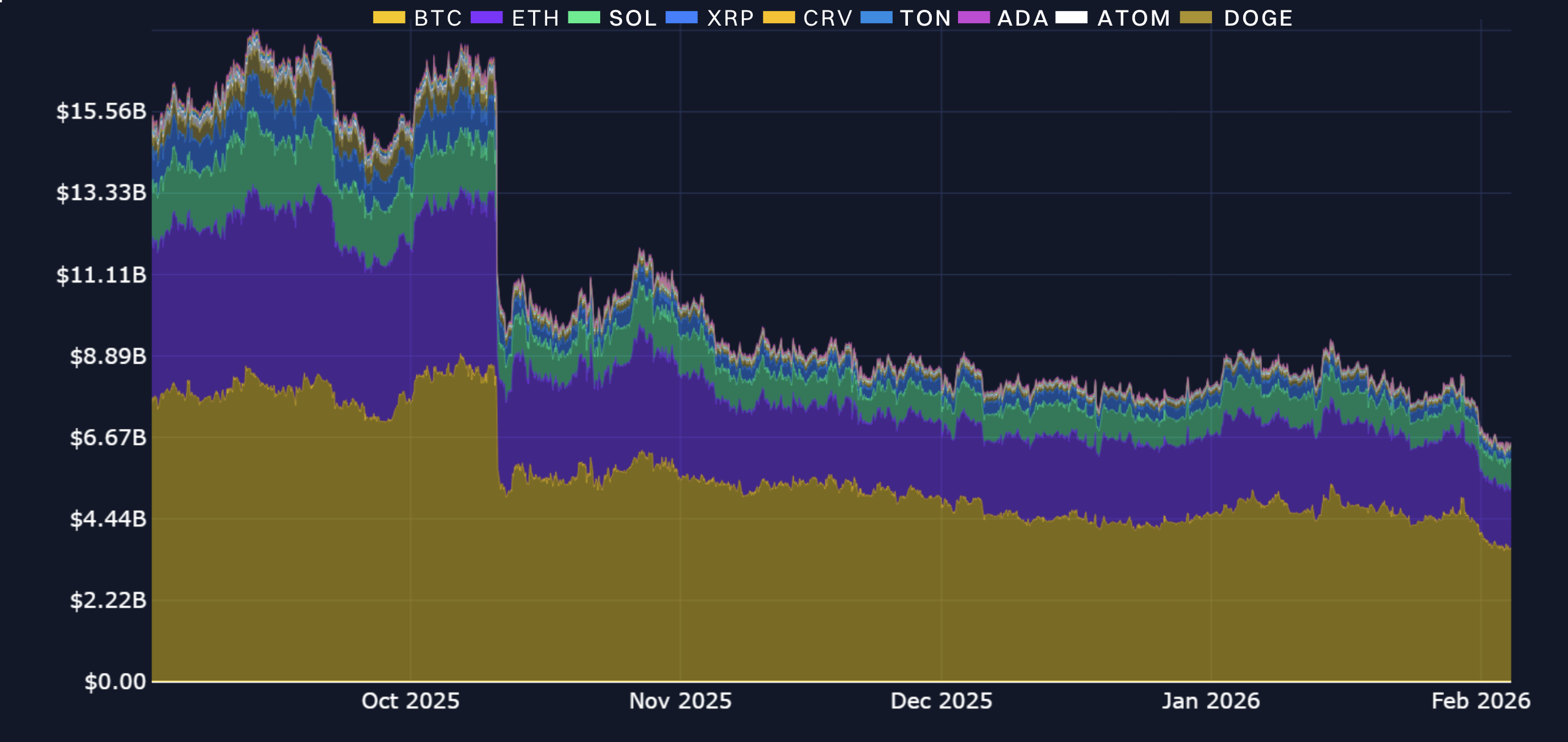Select the $2.22B axis value

(108, 600)
